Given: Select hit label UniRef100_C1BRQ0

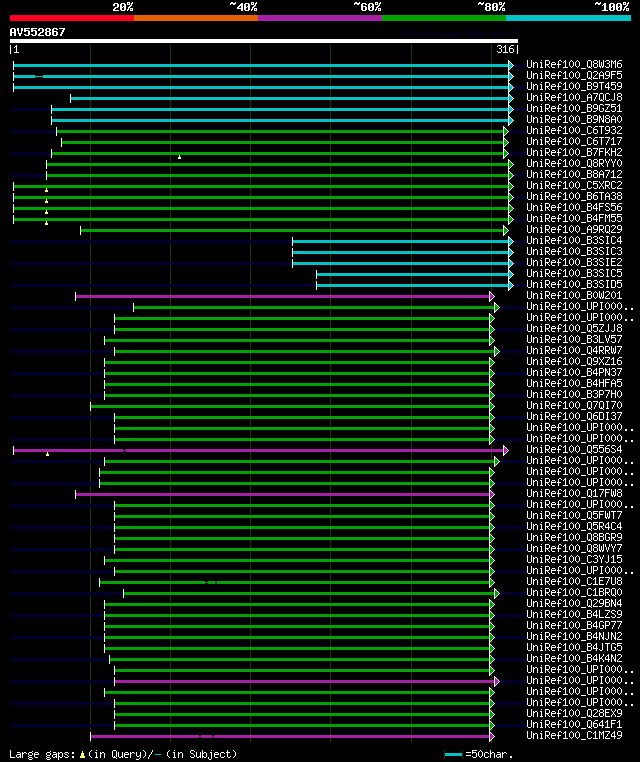Looking at the screenshot, I should click(574, 592).
